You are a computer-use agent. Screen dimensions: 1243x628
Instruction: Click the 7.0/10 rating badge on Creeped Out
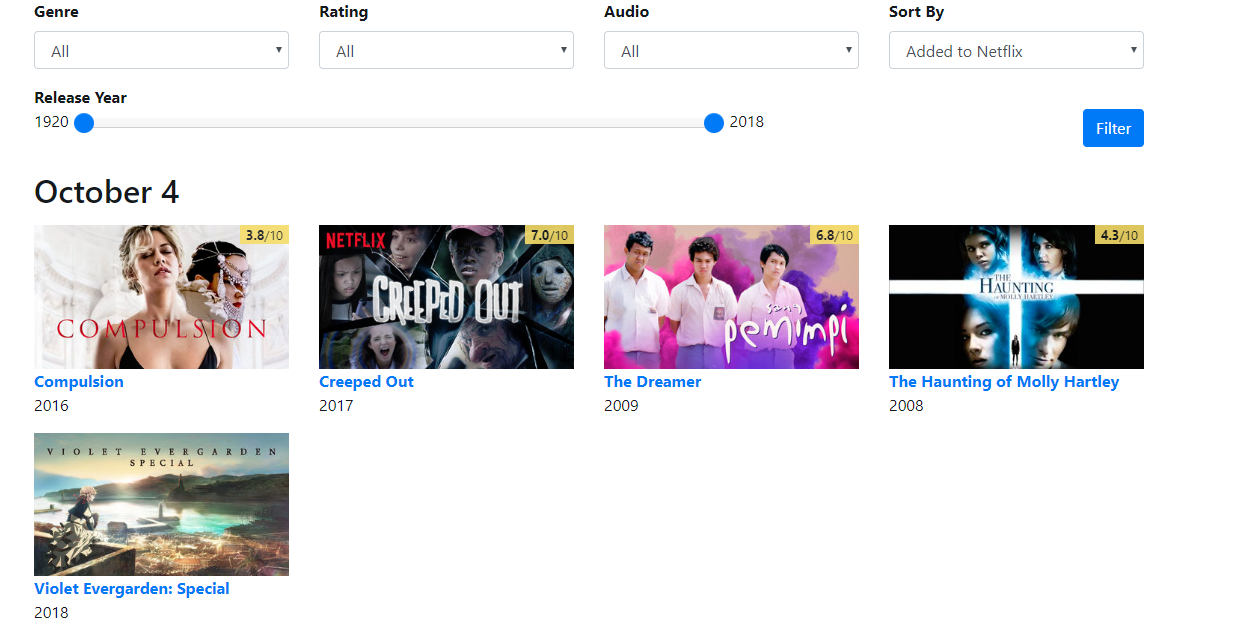[x=549, y=235]
